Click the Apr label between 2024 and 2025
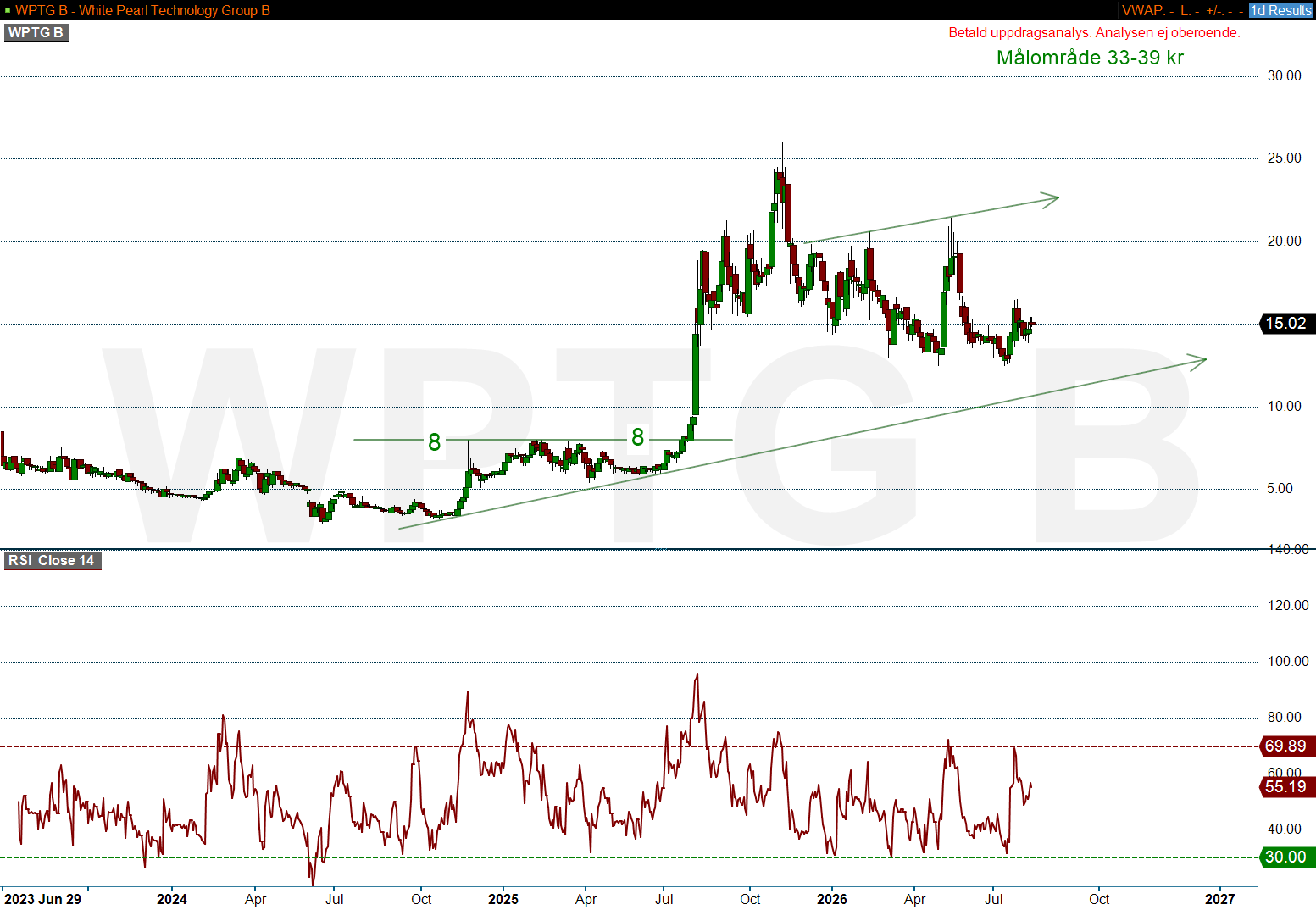1316x910 pixels. 255,899
